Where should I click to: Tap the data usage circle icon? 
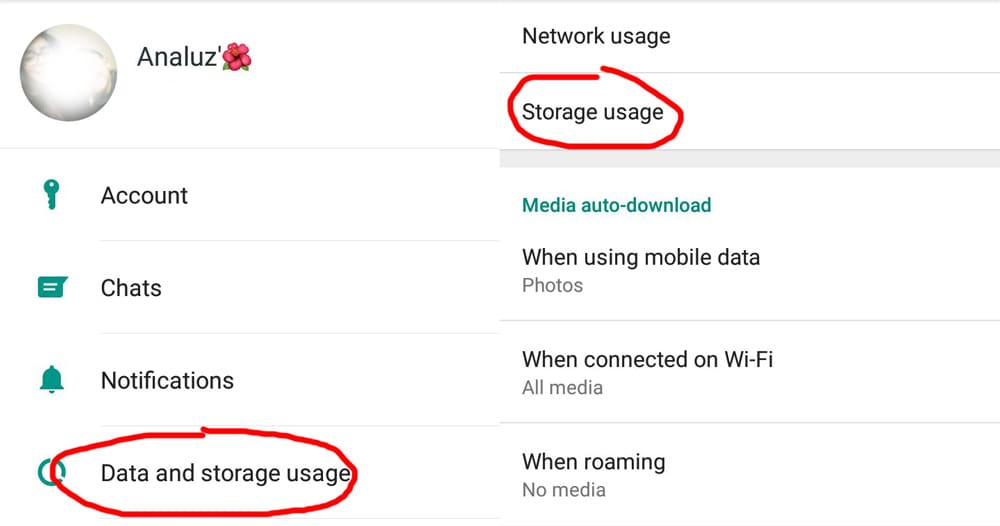pos(44,473)
